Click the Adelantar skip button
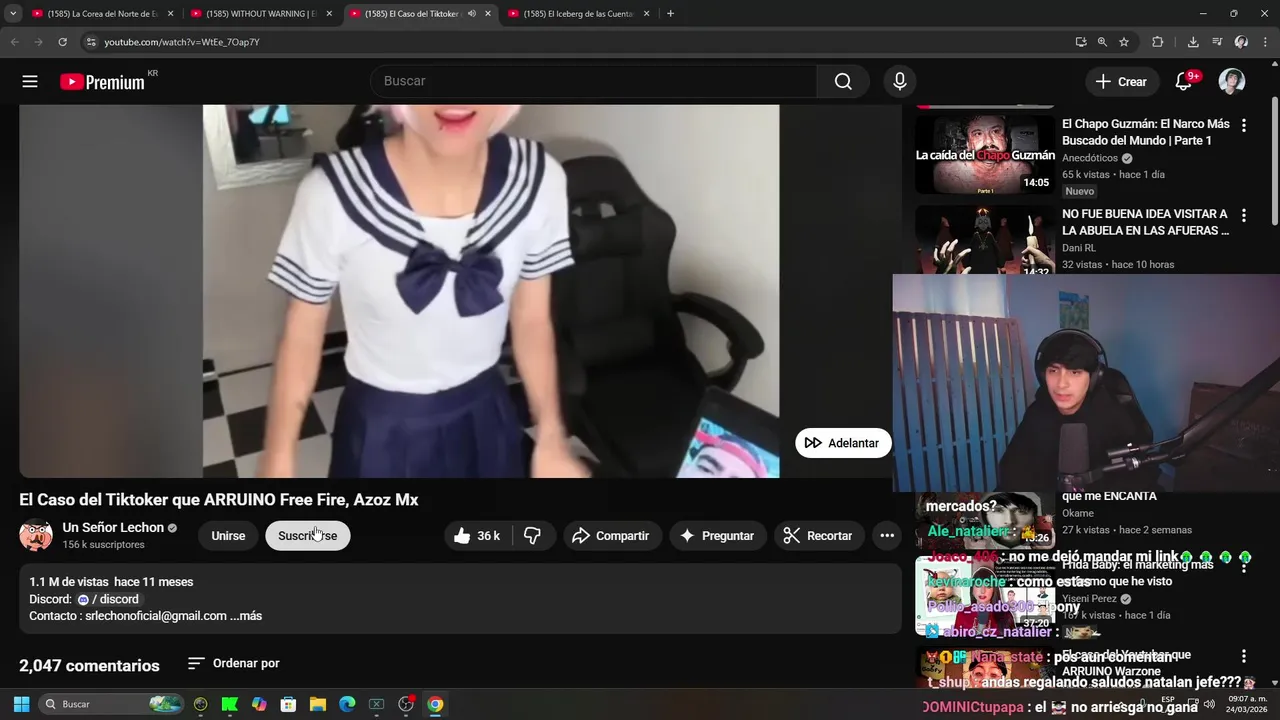The width and height of the screenshot is (1280, 720). pyautogui.click(x=843, y=443)
